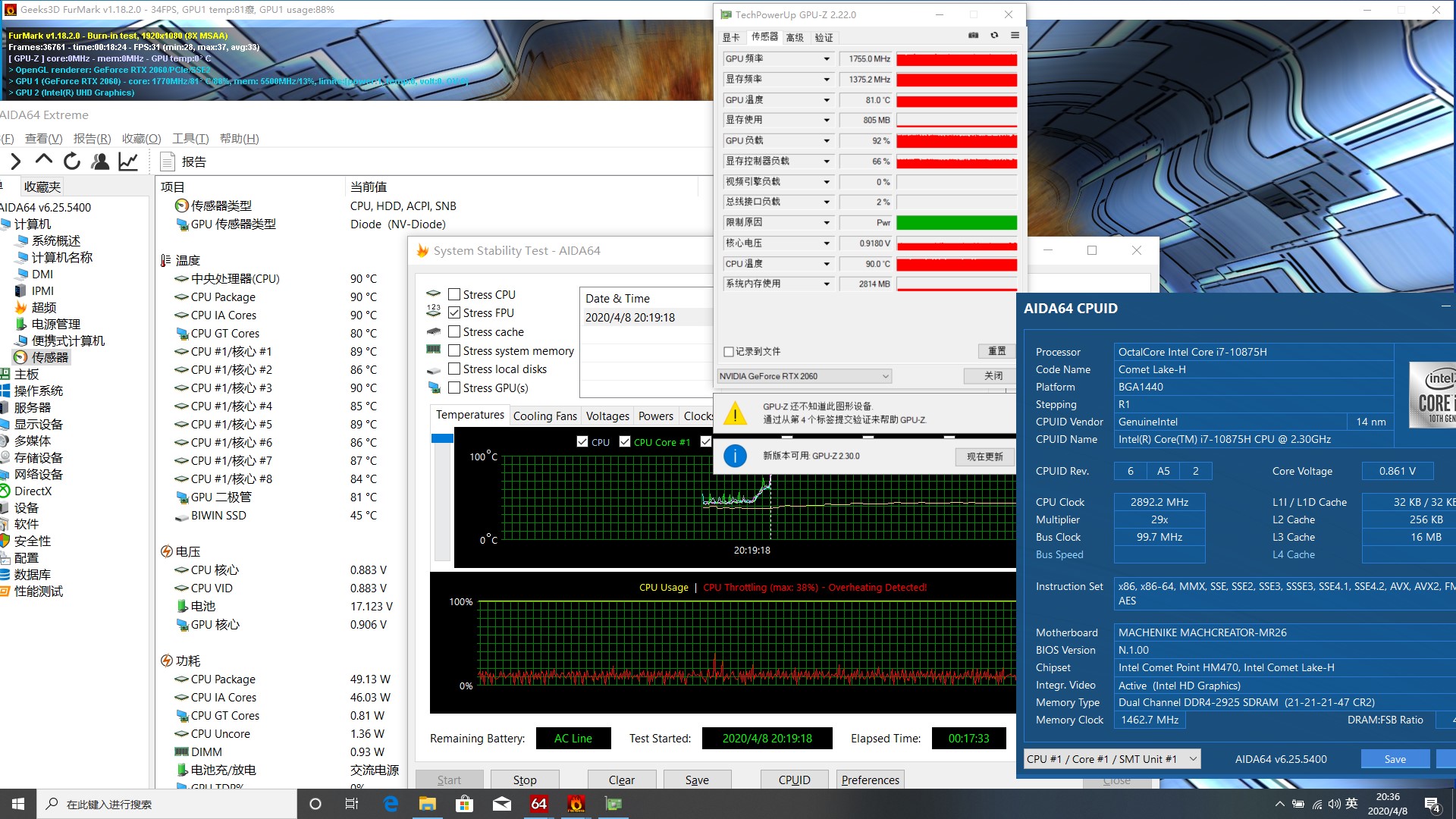Open GPU 频率 sensor dropdown
This screenshot has width=1456, height=819.
click(827, 59)
